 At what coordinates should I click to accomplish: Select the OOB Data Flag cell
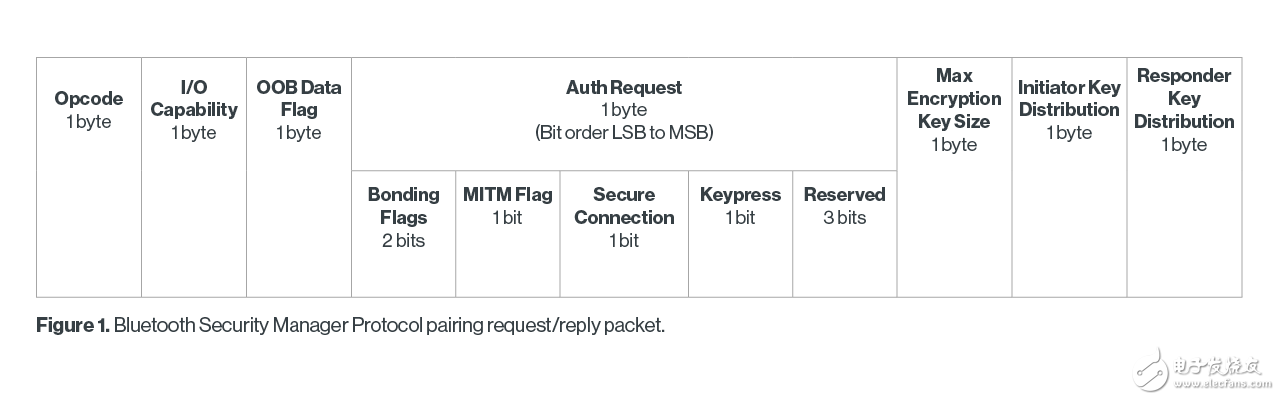click(x=299, y=110)
